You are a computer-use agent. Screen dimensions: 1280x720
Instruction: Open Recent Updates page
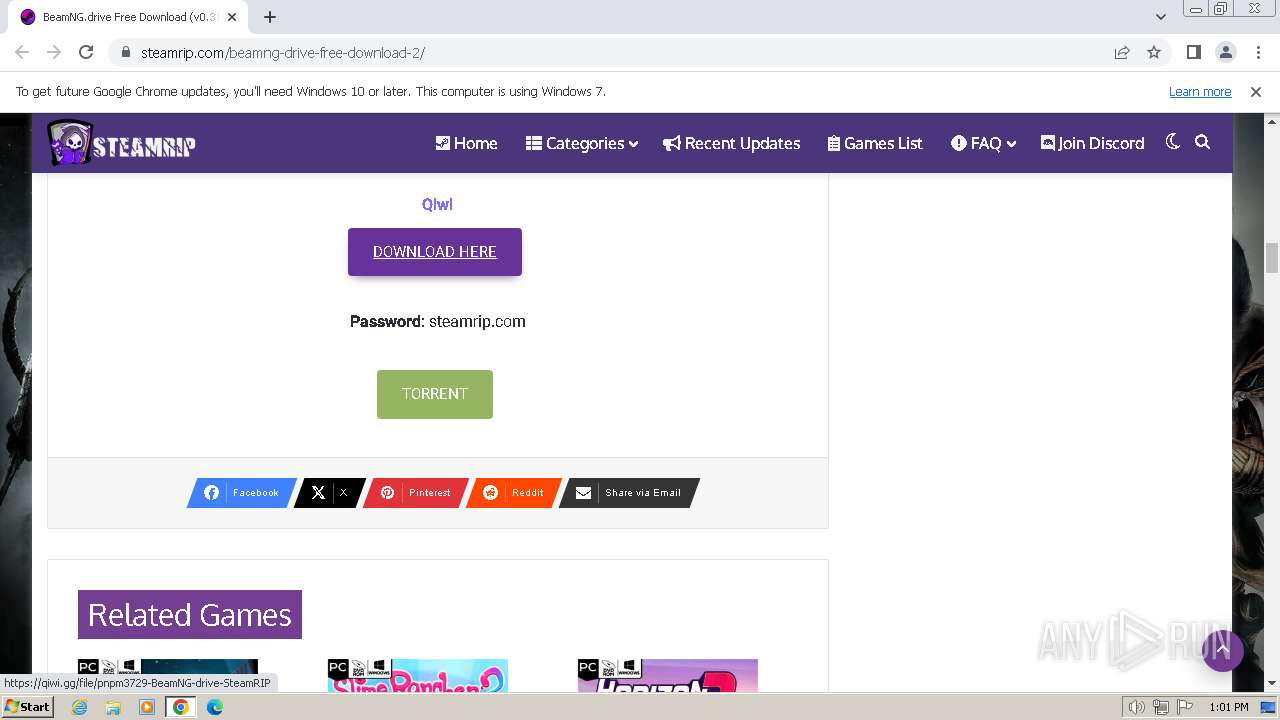732,143
